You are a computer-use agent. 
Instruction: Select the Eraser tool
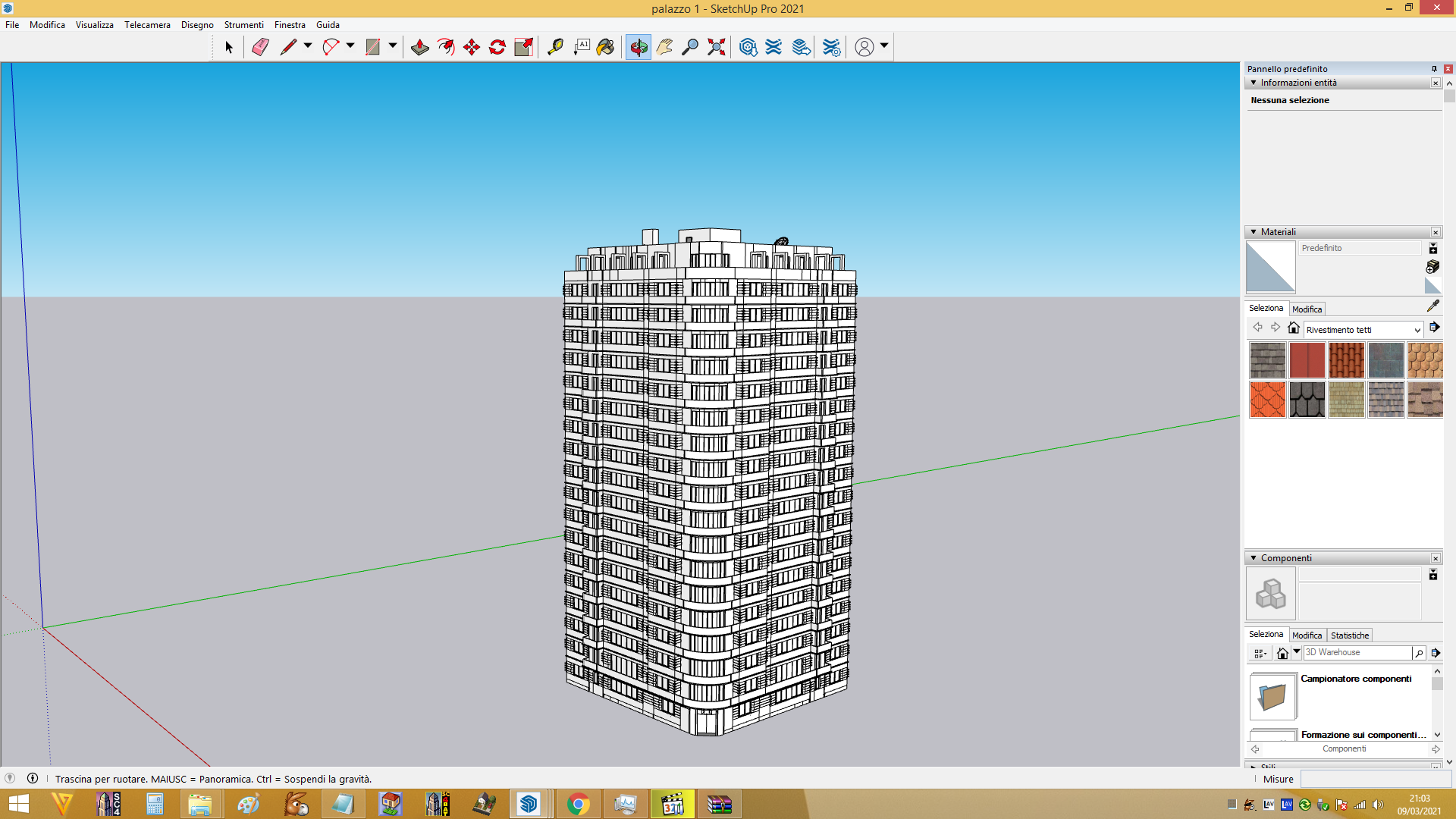click(260, 47)
